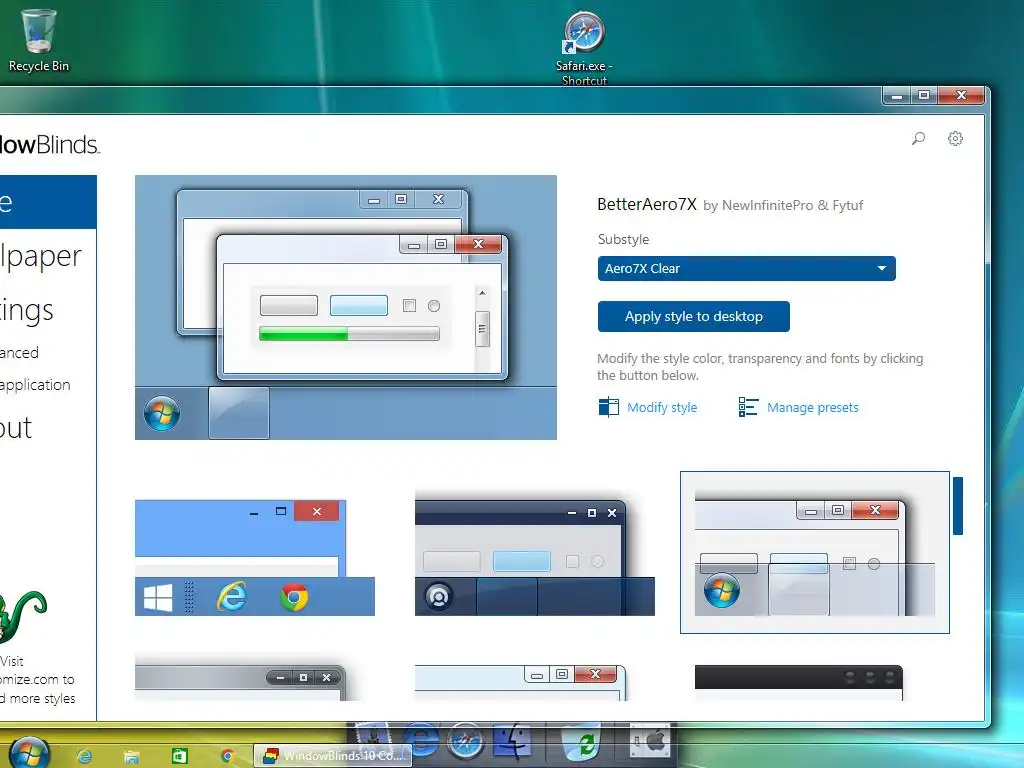Viewport: 1024px width, 768px height.
Task: Click the green gecko mascot logo
Action: 23,615
